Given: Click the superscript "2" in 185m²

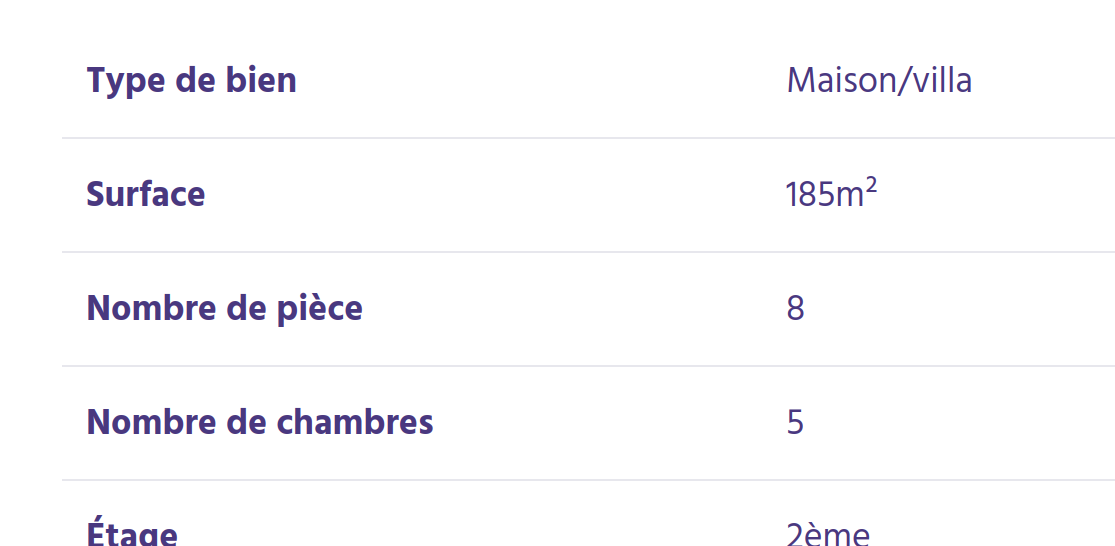Looking at the screenshot, I should pyautogui.click(x=871, y=184).
